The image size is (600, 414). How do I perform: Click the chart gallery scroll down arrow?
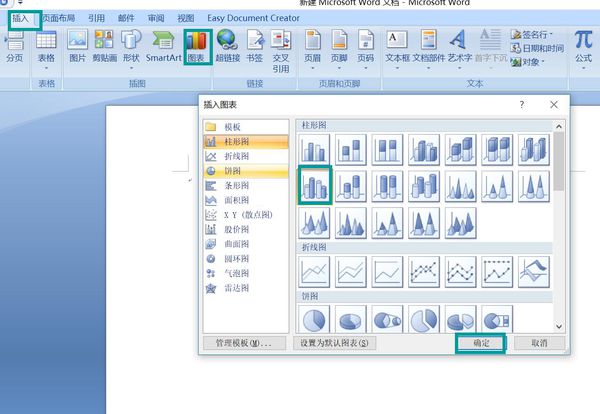pyautogui.click(x=559, y=326)
